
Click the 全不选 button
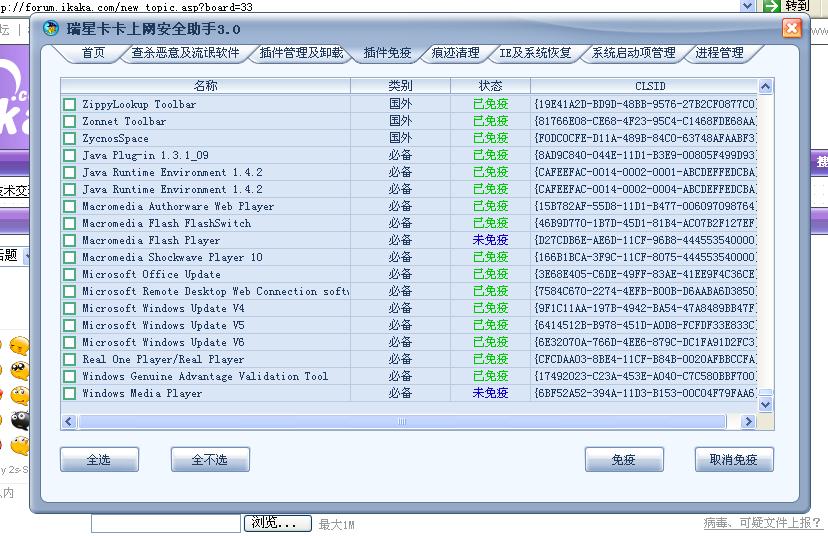(x=210, y=459)
